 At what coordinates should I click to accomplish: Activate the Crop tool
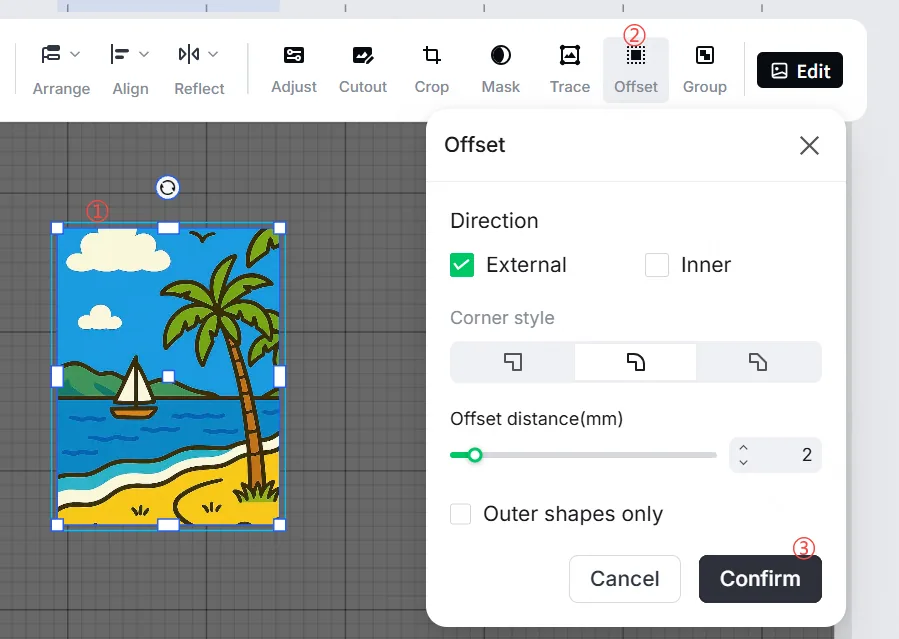432,70
